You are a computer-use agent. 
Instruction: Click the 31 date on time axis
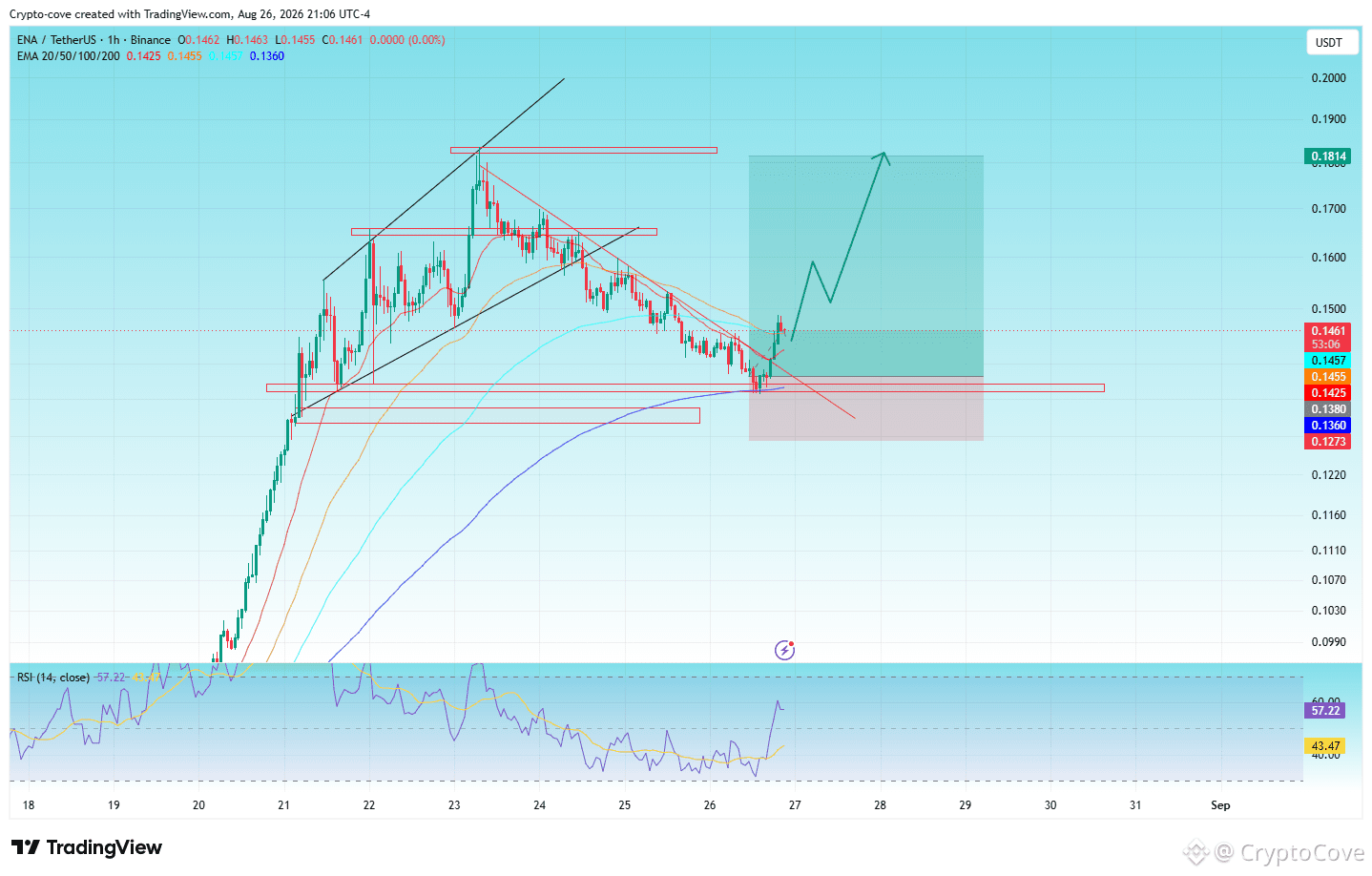coord(1135,805)
